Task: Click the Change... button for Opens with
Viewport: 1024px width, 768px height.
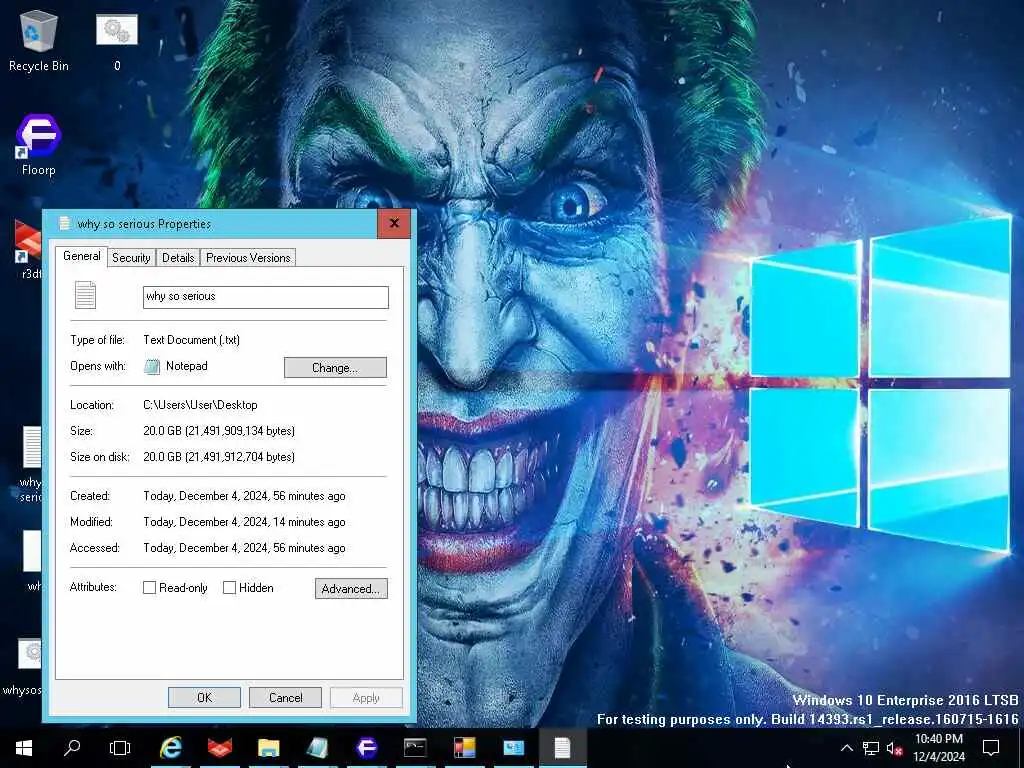Action: (x=335, y=368)
